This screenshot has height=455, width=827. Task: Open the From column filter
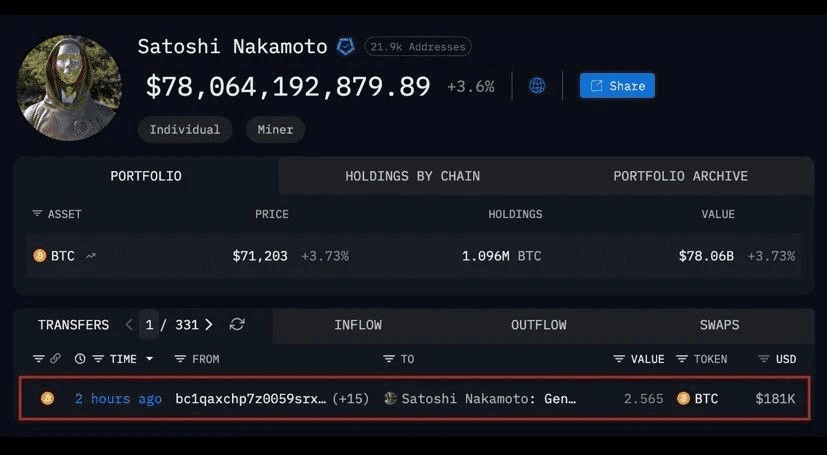[x=180, y=359]
